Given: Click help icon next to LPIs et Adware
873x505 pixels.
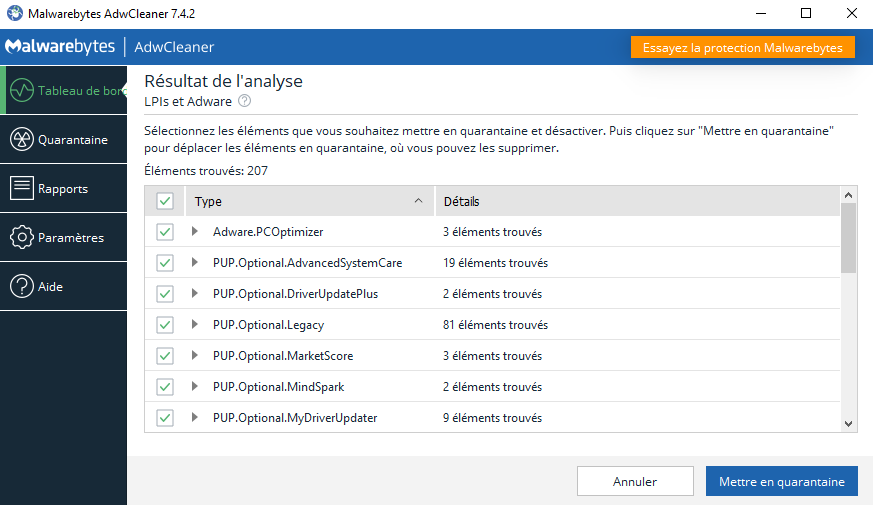Looking at the screenshot, I should pos(244,101).
